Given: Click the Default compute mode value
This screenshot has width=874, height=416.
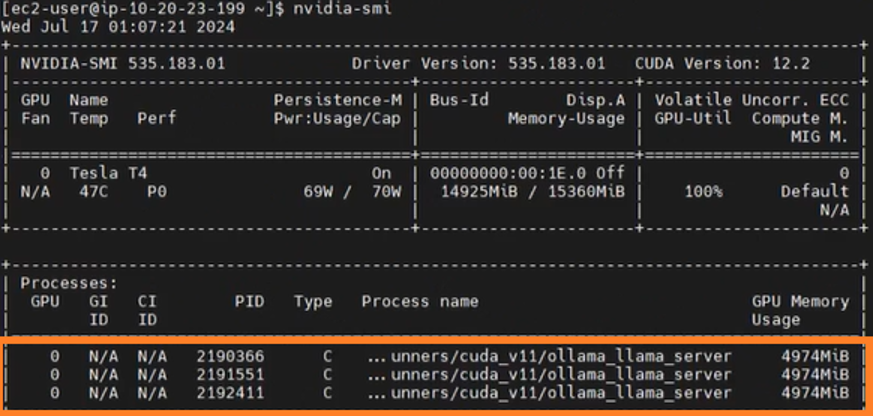Looking at the screenshot, I should (815, 192).
